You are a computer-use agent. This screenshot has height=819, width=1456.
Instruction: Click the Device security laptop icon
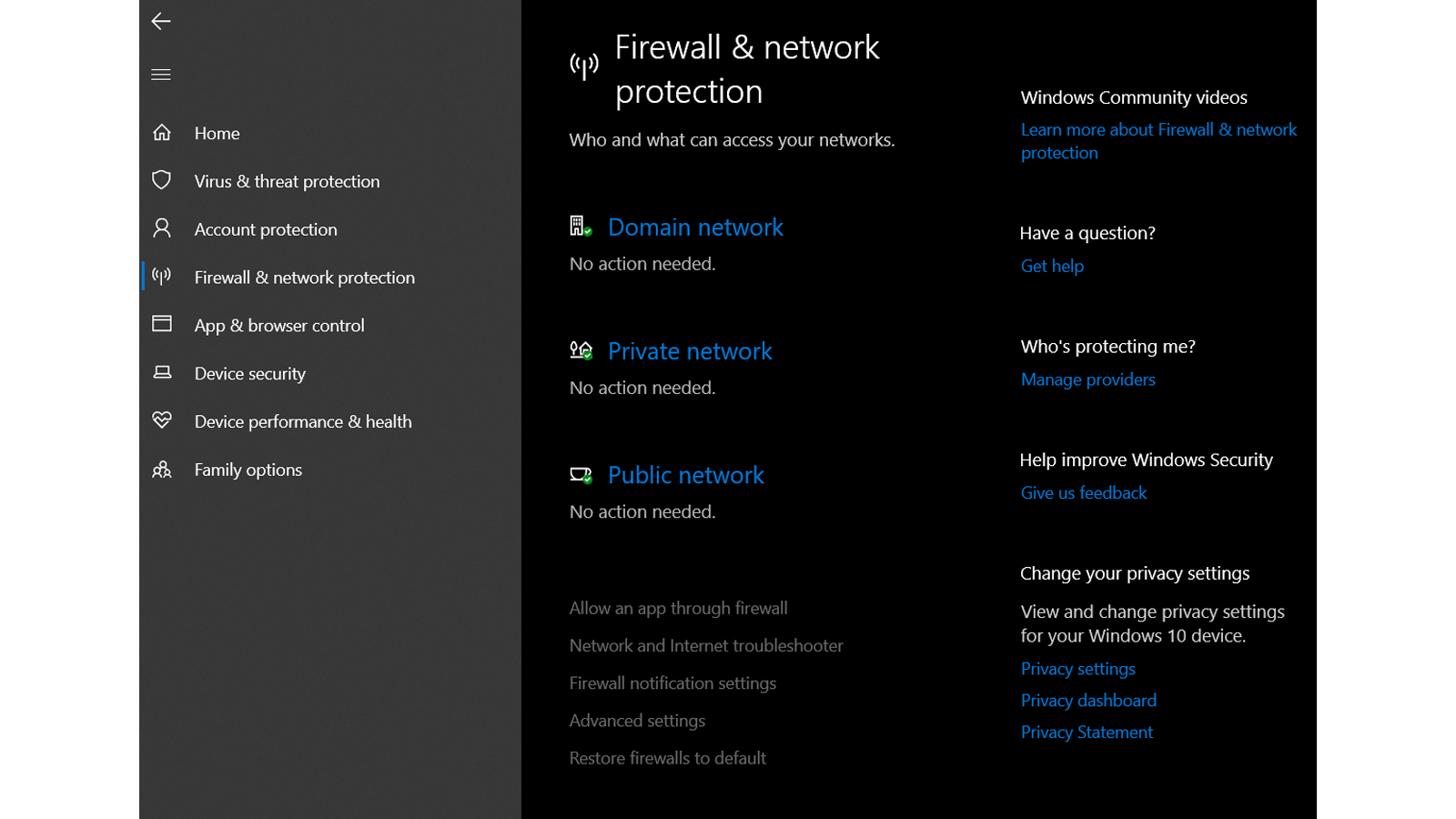click(x=162, y=372)
